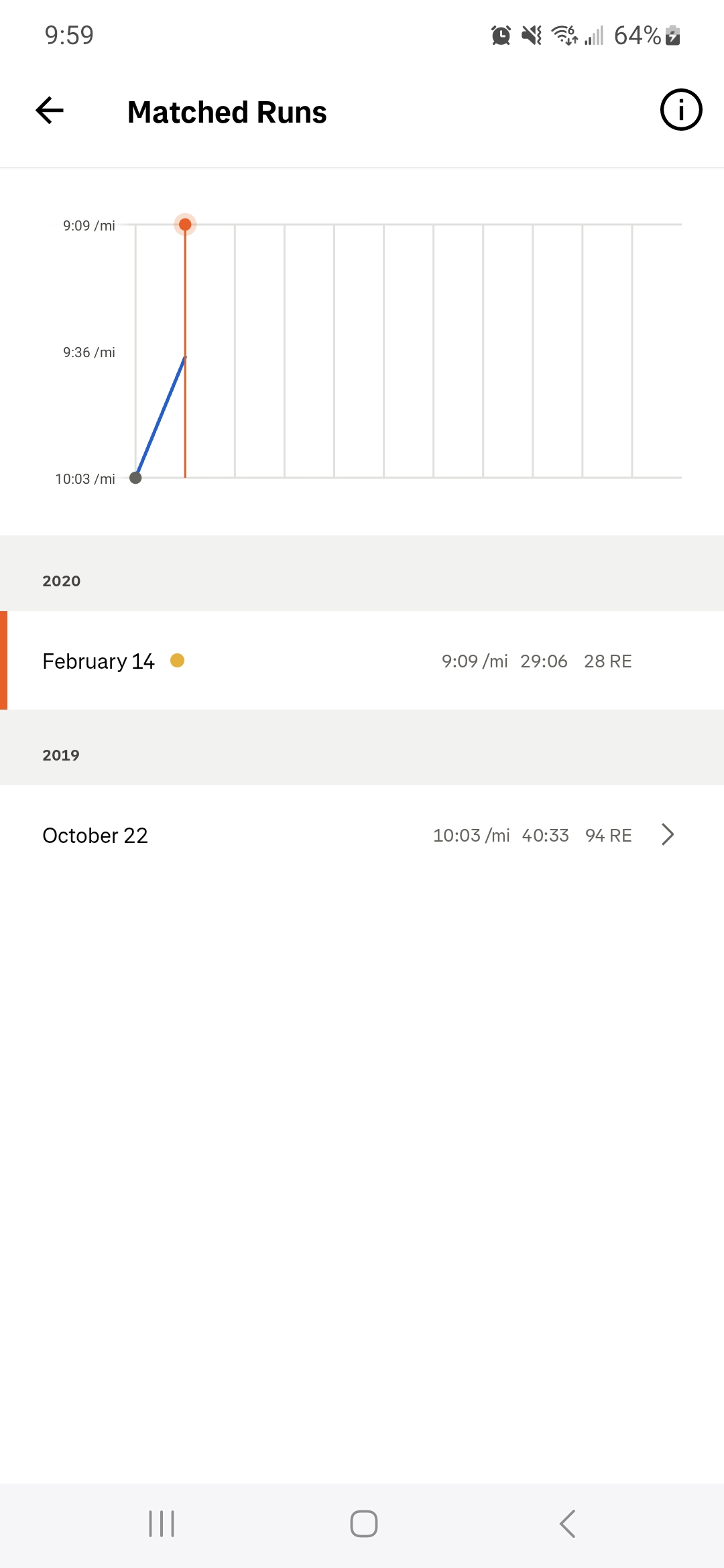This screenshot has width=724, height=1568.
Task: Tap the back arrow icon
Action: [x=50, y=111]
